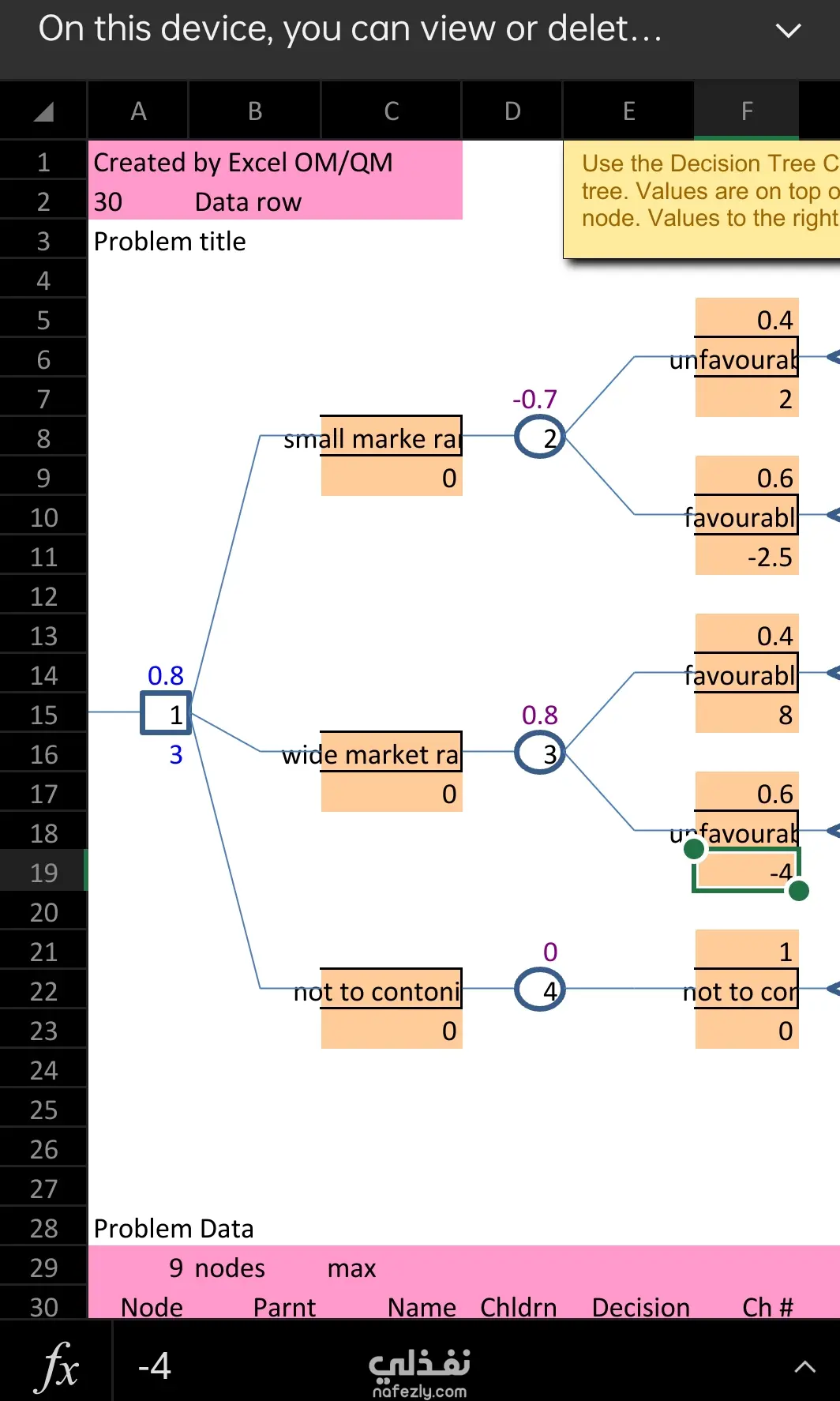Select the 'Problem Data' cell

pyautogui.click(x=174, y=1228)
